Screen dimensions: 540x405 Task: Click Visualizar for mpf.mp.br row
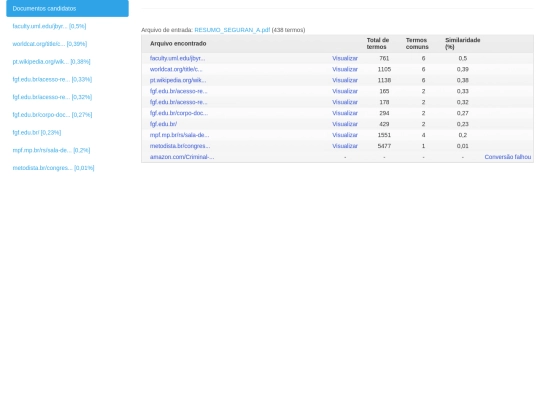(345, 135)
